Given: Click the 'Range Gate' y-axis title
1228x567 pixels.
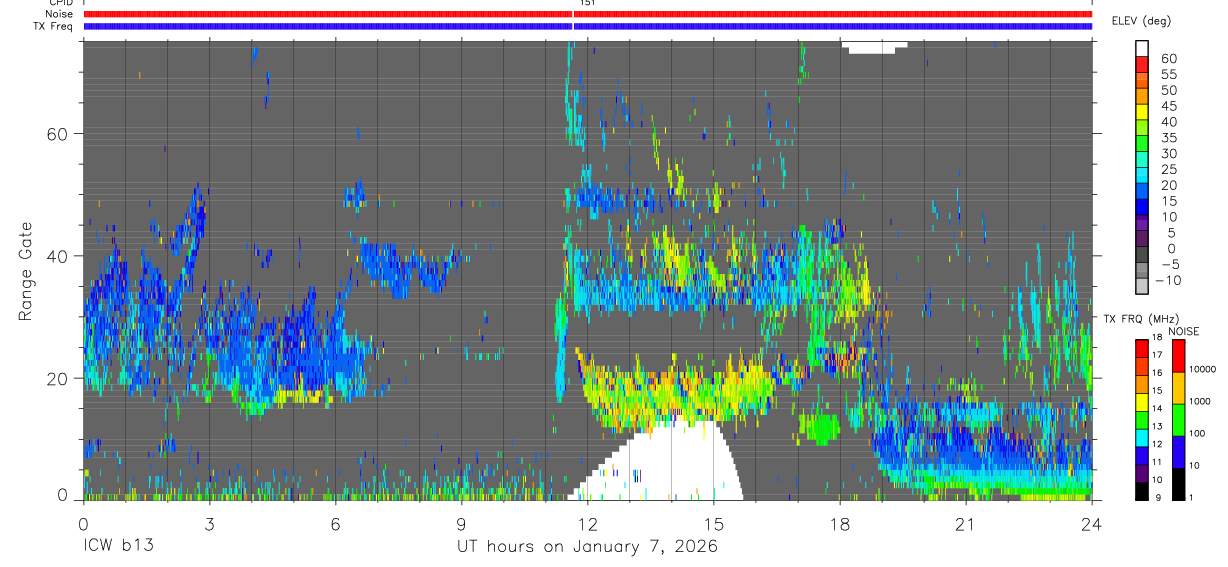Looking at the screenshot, I should [26, 270].
